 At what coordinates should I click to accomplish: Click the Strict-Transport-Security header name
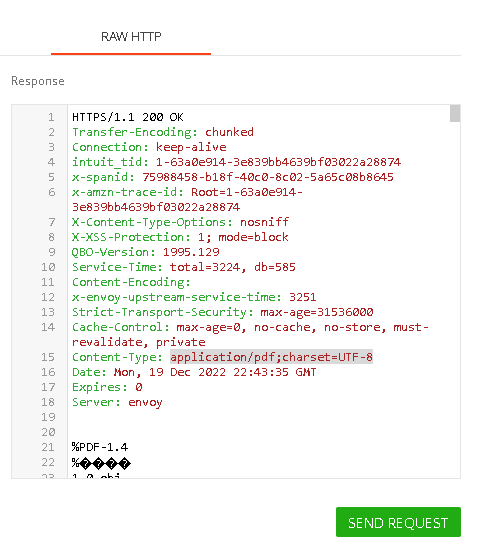(x=159, y=312)
